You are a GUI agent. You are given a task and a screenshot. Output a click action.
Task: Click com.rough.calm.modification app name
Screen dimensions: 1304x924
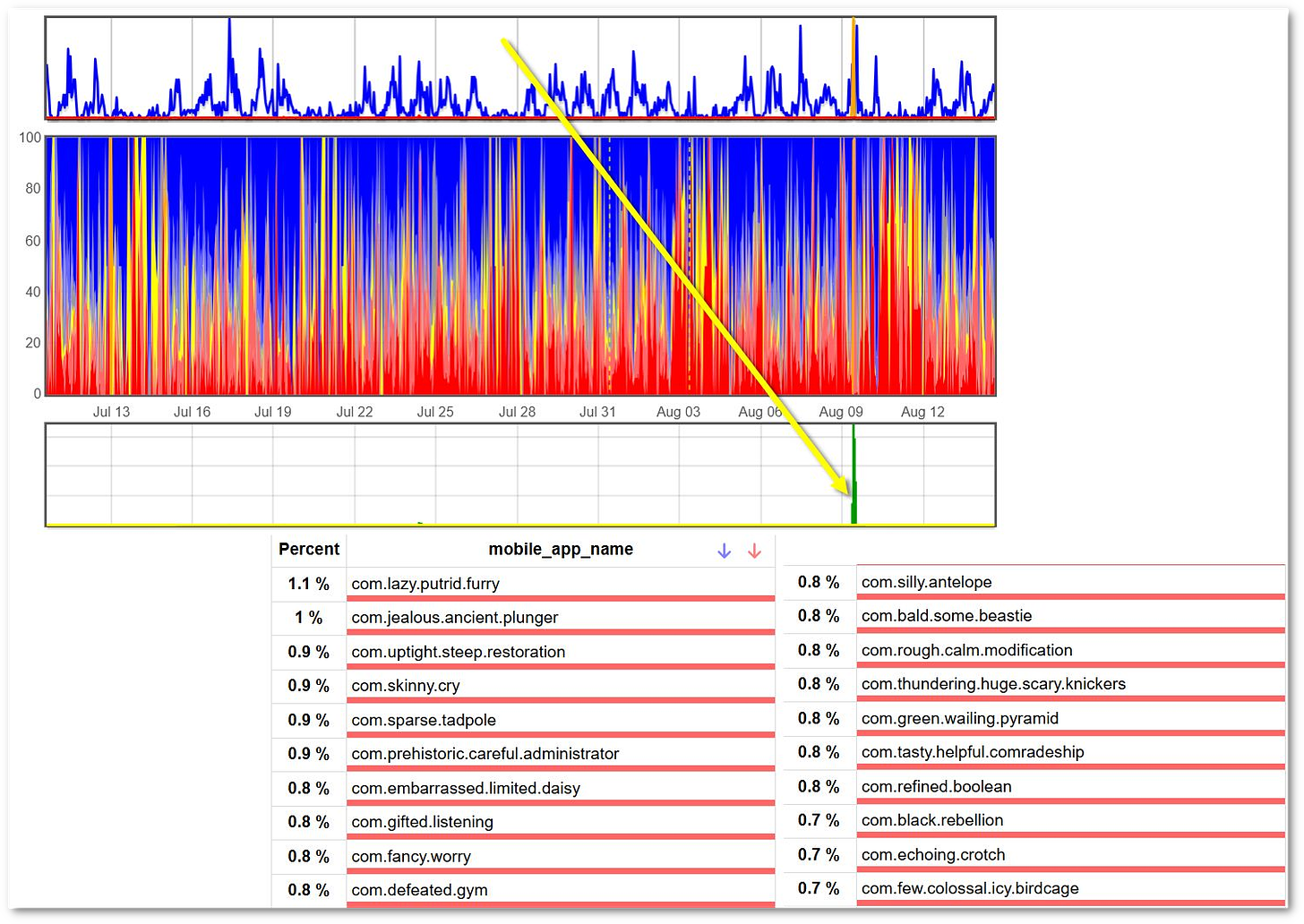(967, 650)
